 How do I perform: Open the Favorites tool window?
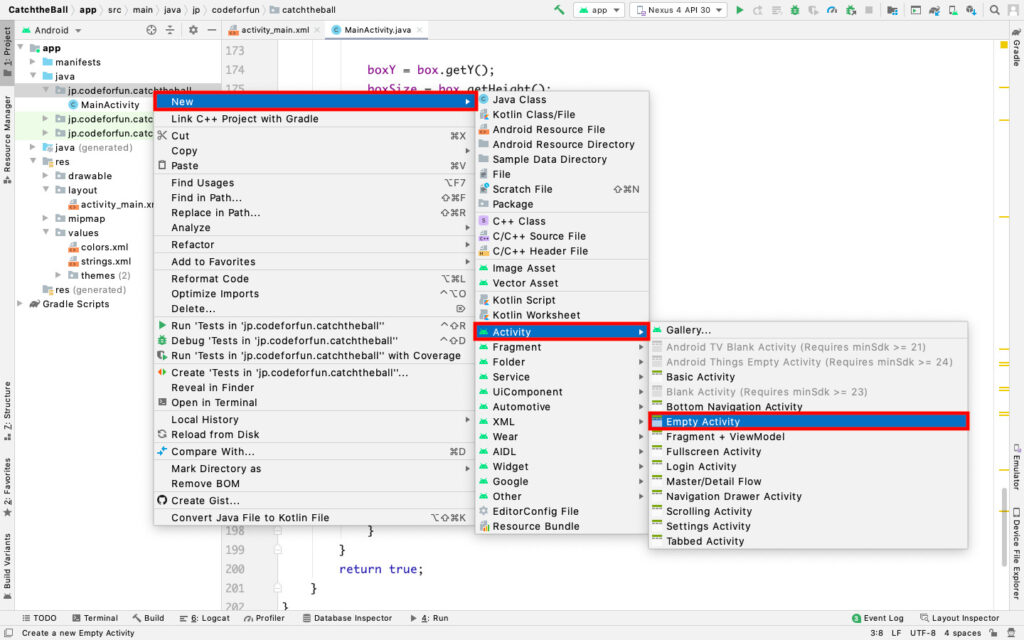tap(7, 487)
